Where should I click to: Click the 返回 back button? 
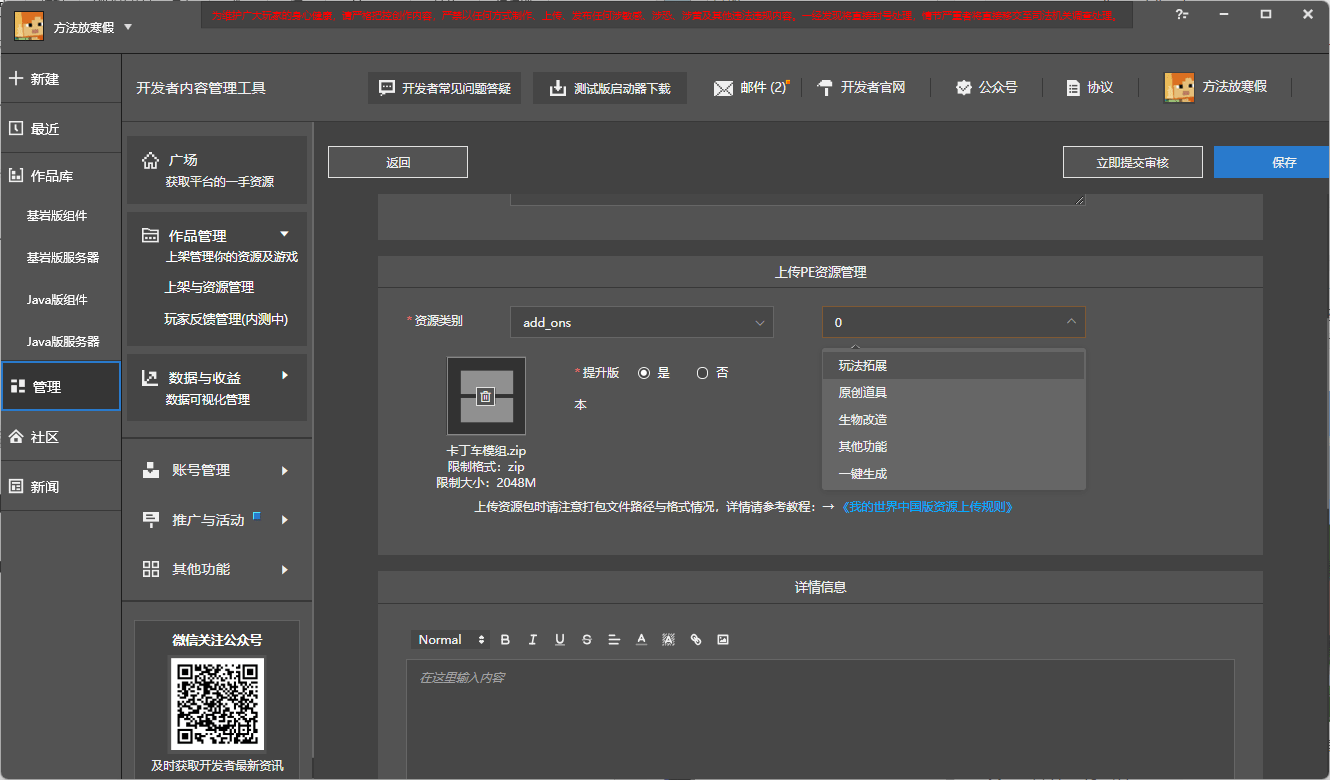[x=398, y=162]
